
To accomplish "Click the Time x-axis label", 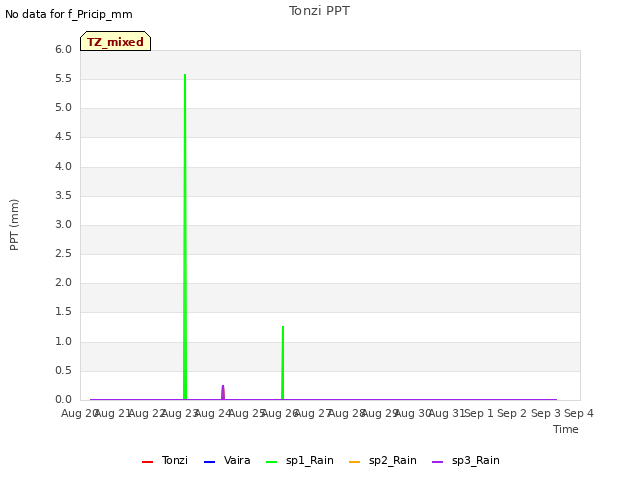I will click(566, 429).
